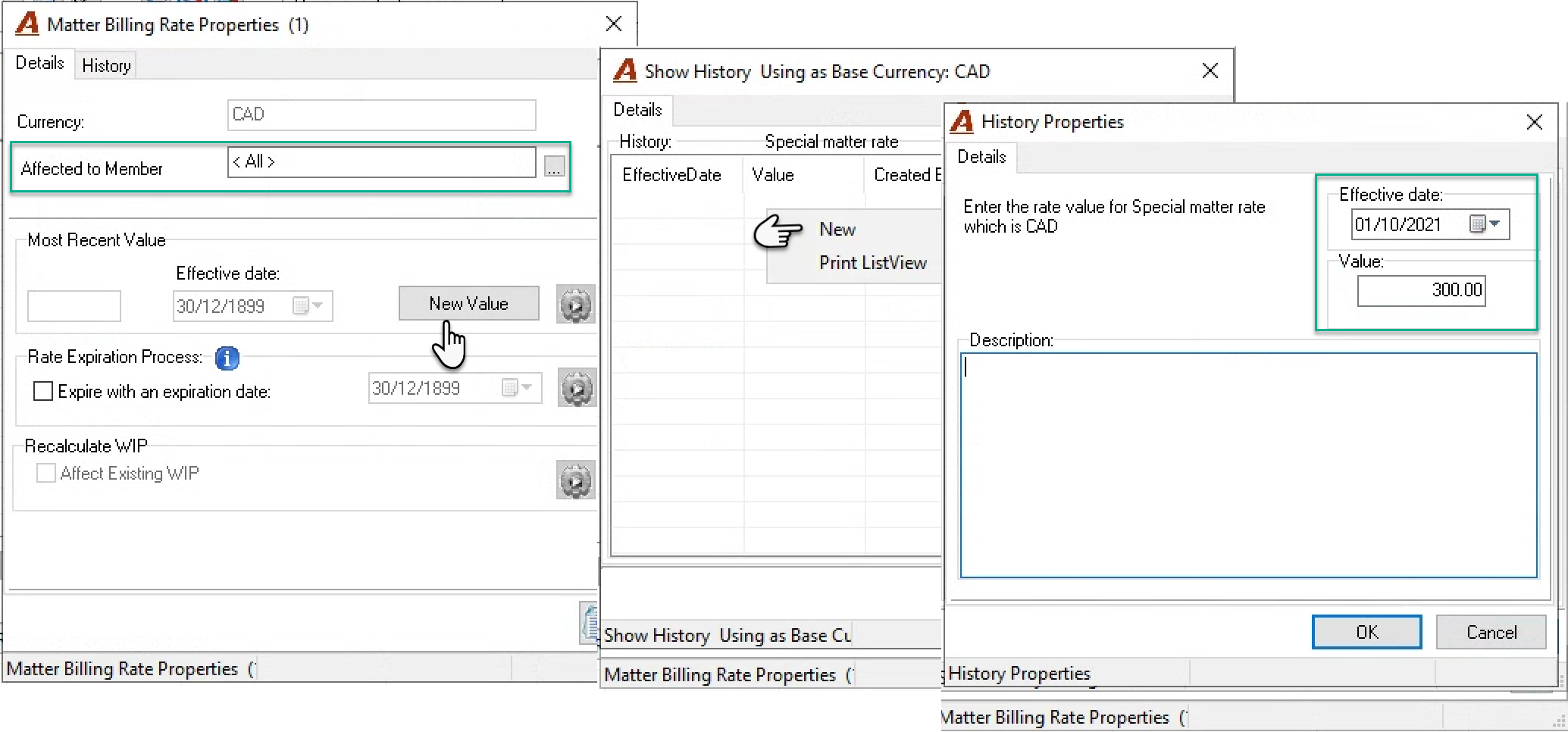The height and width of the screenshot is (732, 1568).
Task: Click the Value field showing 300.00
Action: point(1422,290)
